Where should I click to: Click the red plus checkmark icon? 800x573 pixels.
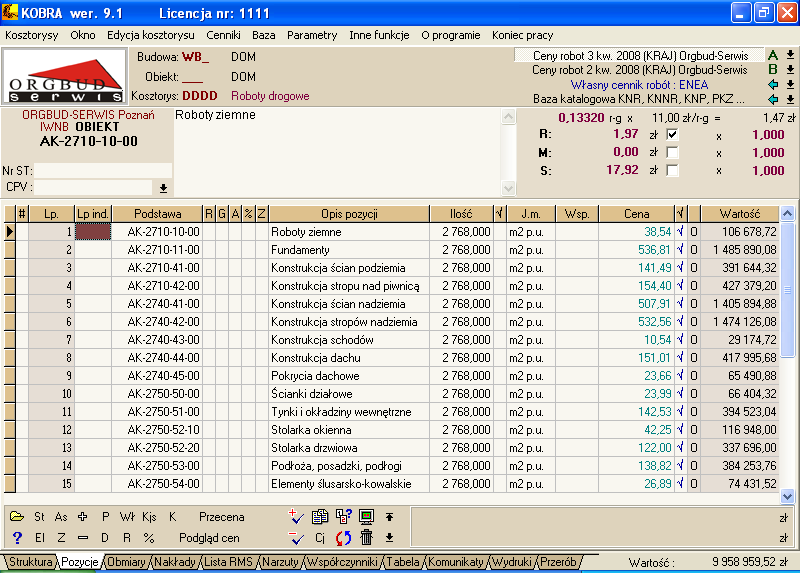(296, 516)
